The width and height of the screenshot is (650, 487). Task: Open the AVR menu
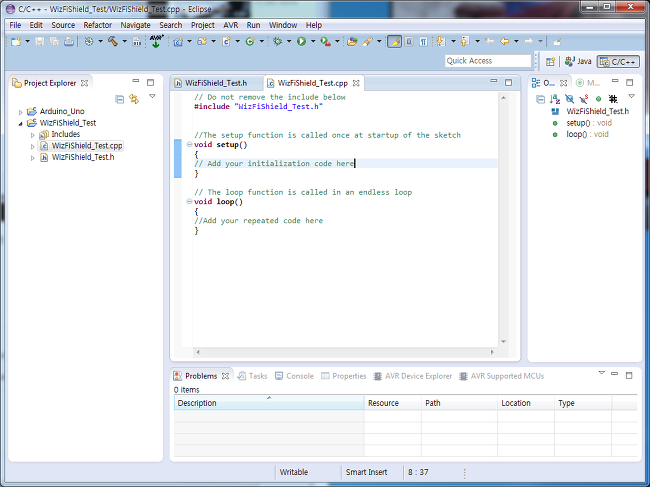[230, 25]
